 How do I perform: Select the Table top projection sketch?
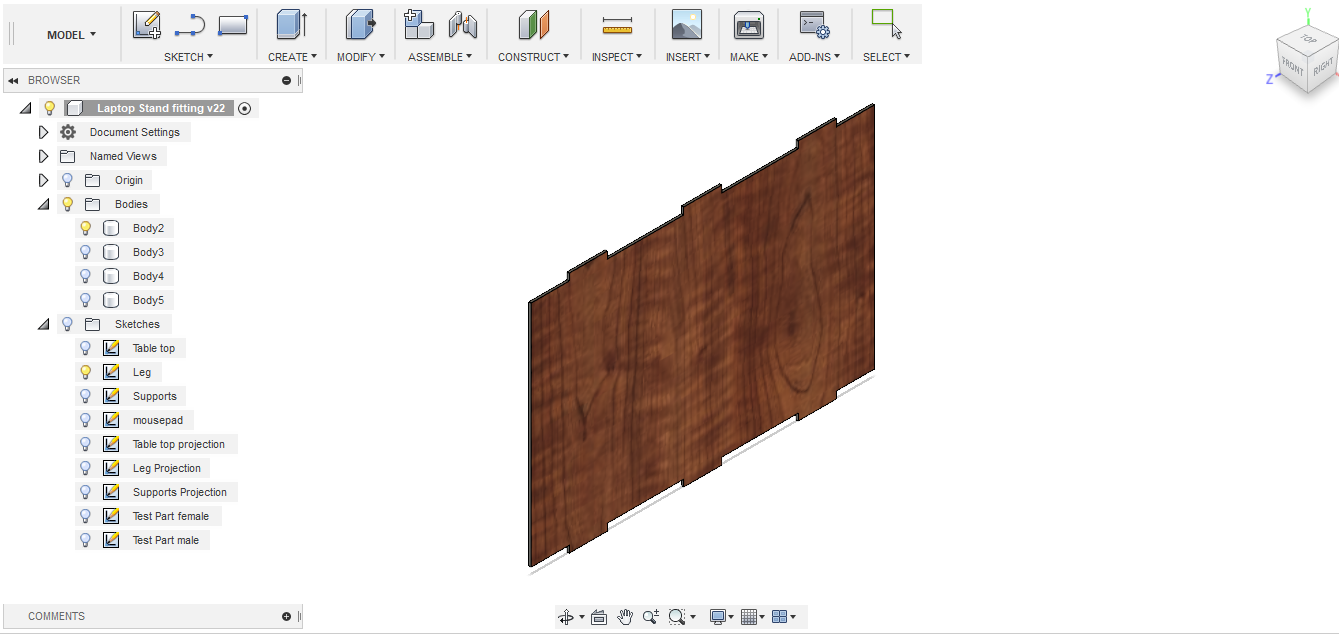pyautogui.click(x=179, y=444)
